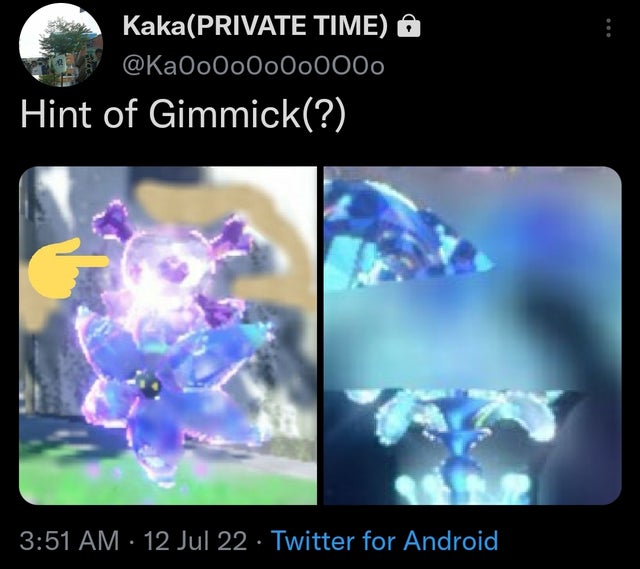Open Kaka's round profile avatar
Viewport: 640px width, 569px height.
[x=61, y=44]
